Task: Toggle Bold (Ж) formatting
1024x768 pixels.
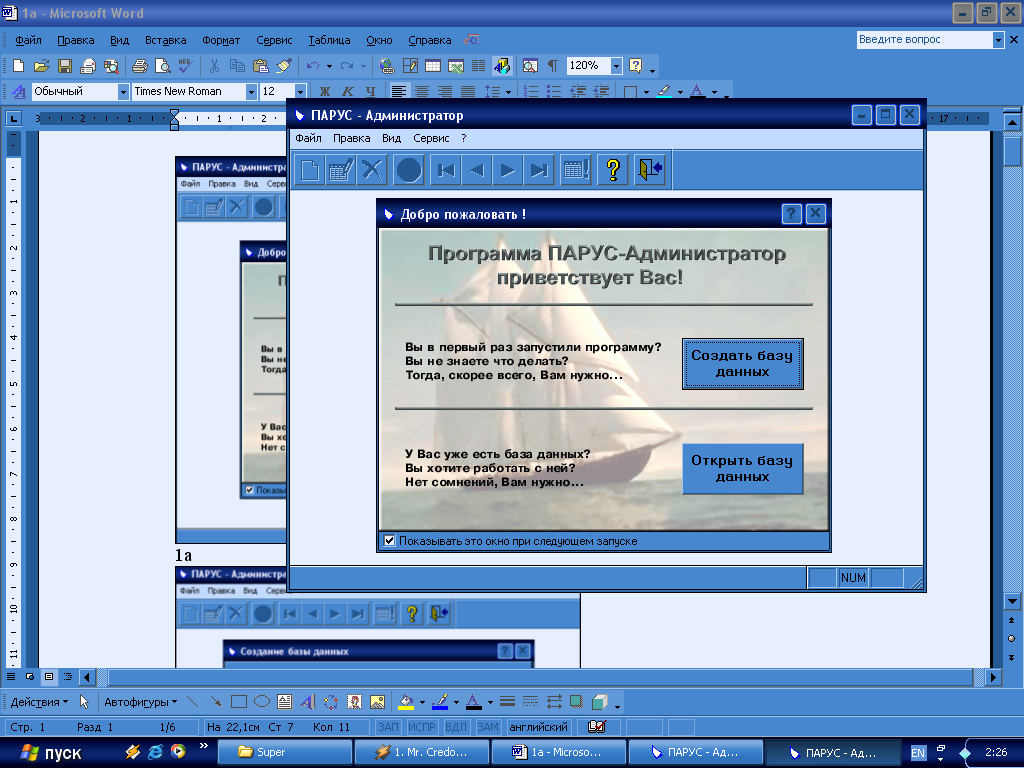Action: click(325, 91)
